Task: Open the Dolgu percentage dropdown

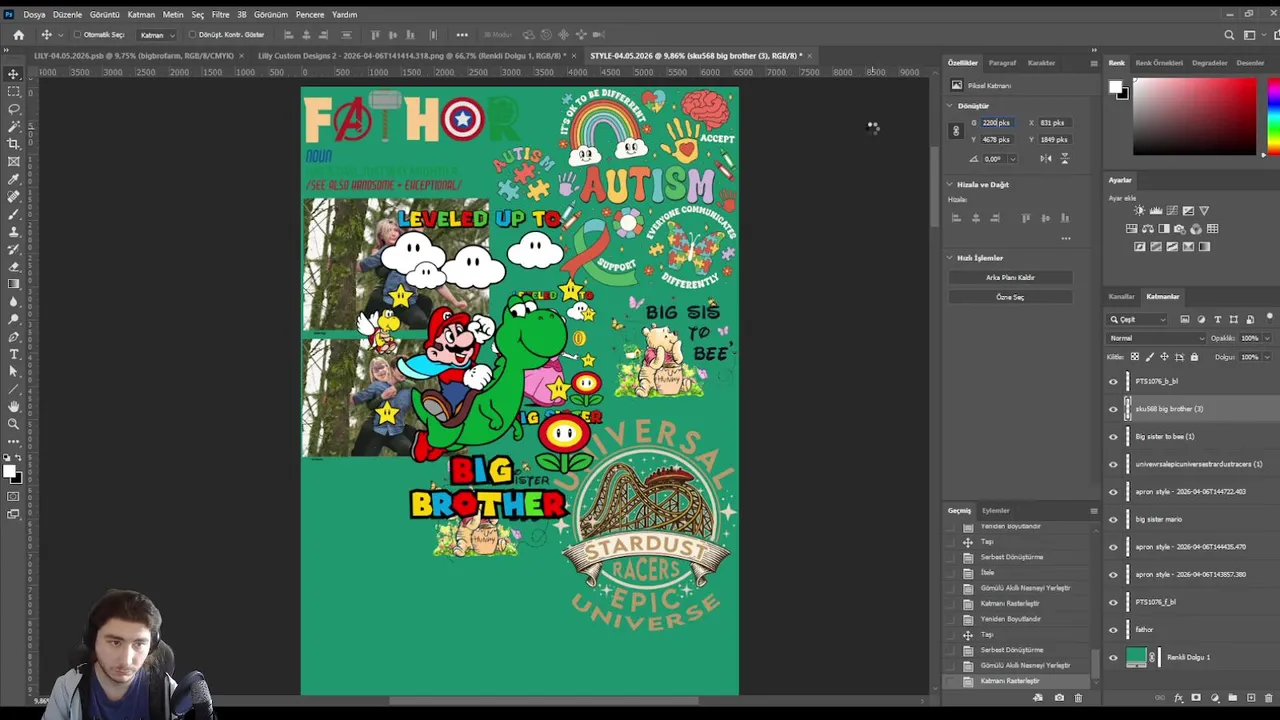Action: point(1267,357)
